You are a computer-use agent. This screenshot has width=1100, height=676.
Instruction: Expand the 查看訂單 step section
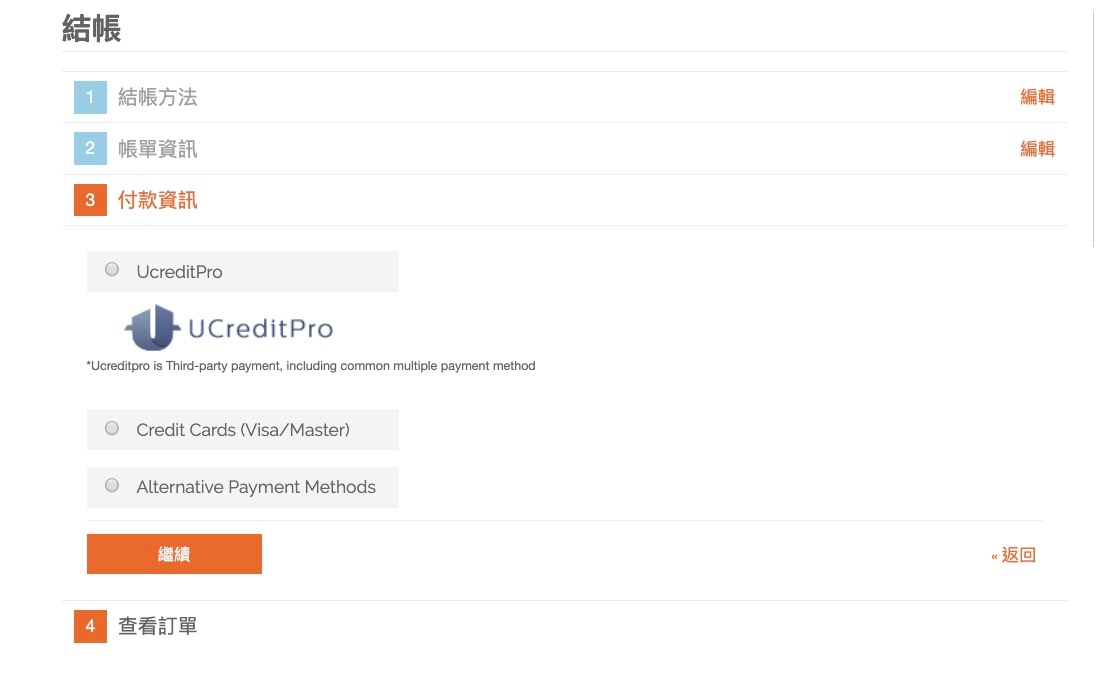click(157, 626)
